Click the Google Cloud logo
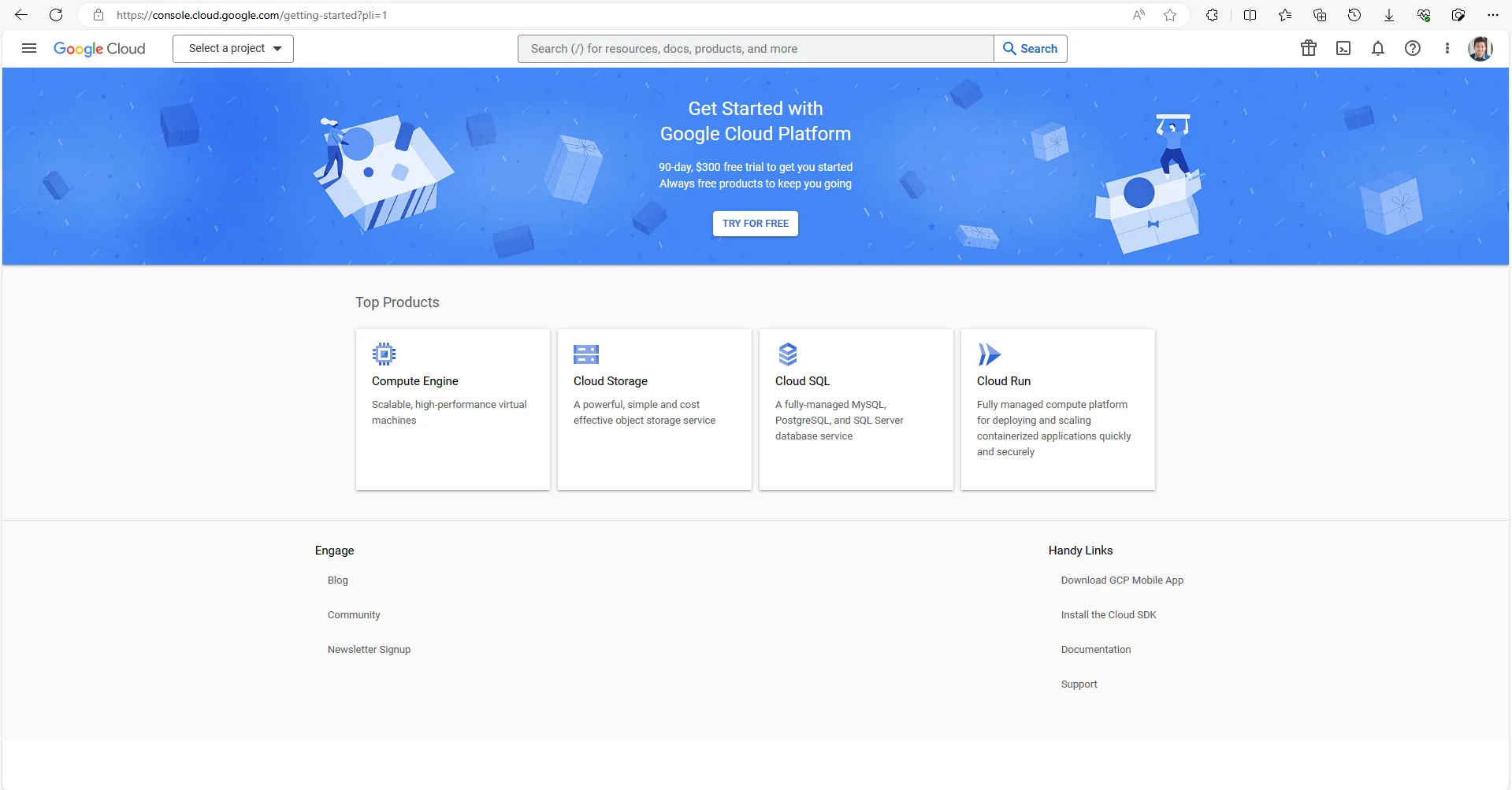This screenshot has height=790, width=1512. tap(99, 49)
